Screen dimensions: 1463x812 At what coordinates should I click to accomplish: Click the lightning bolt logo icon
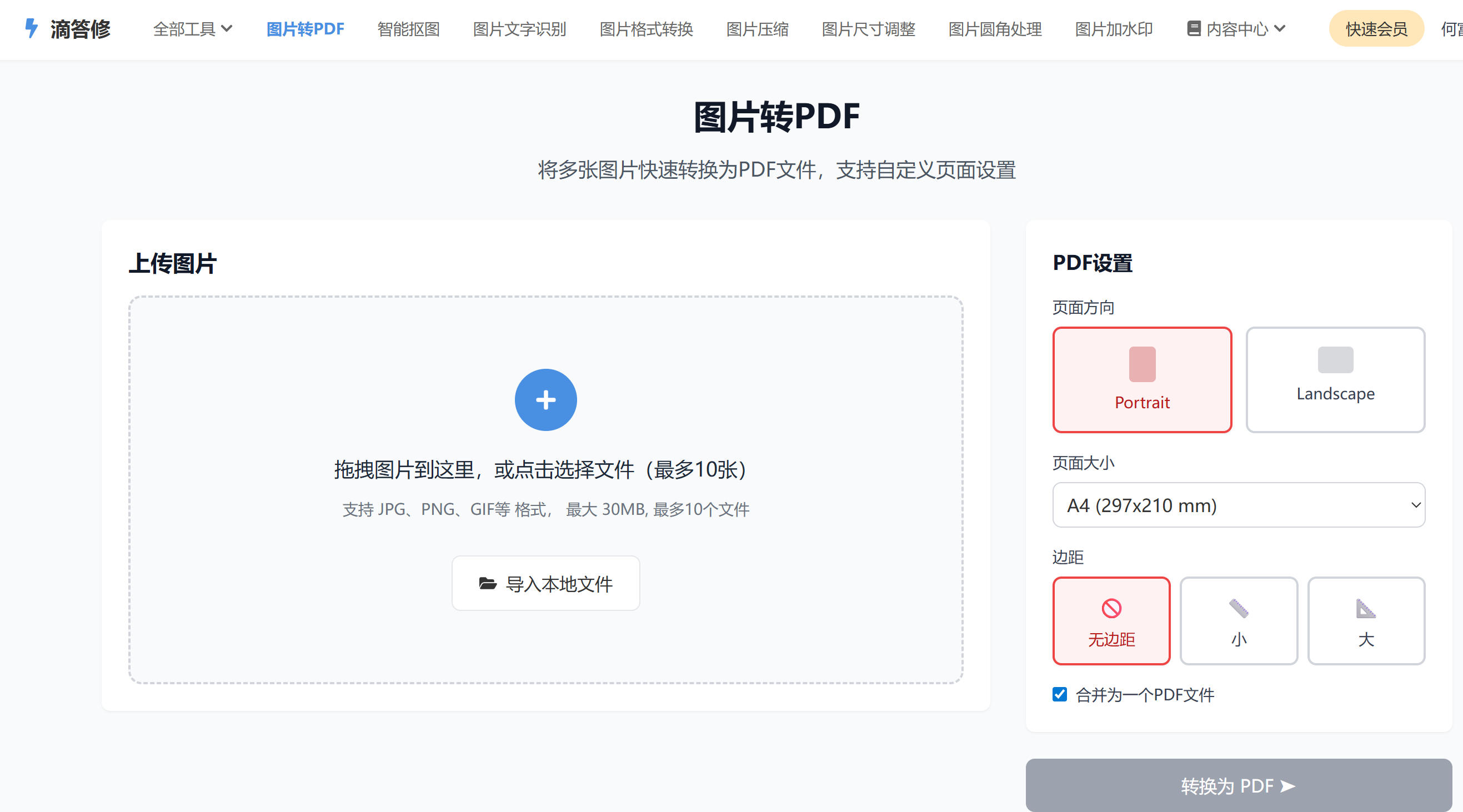click(x=32, y=28)
